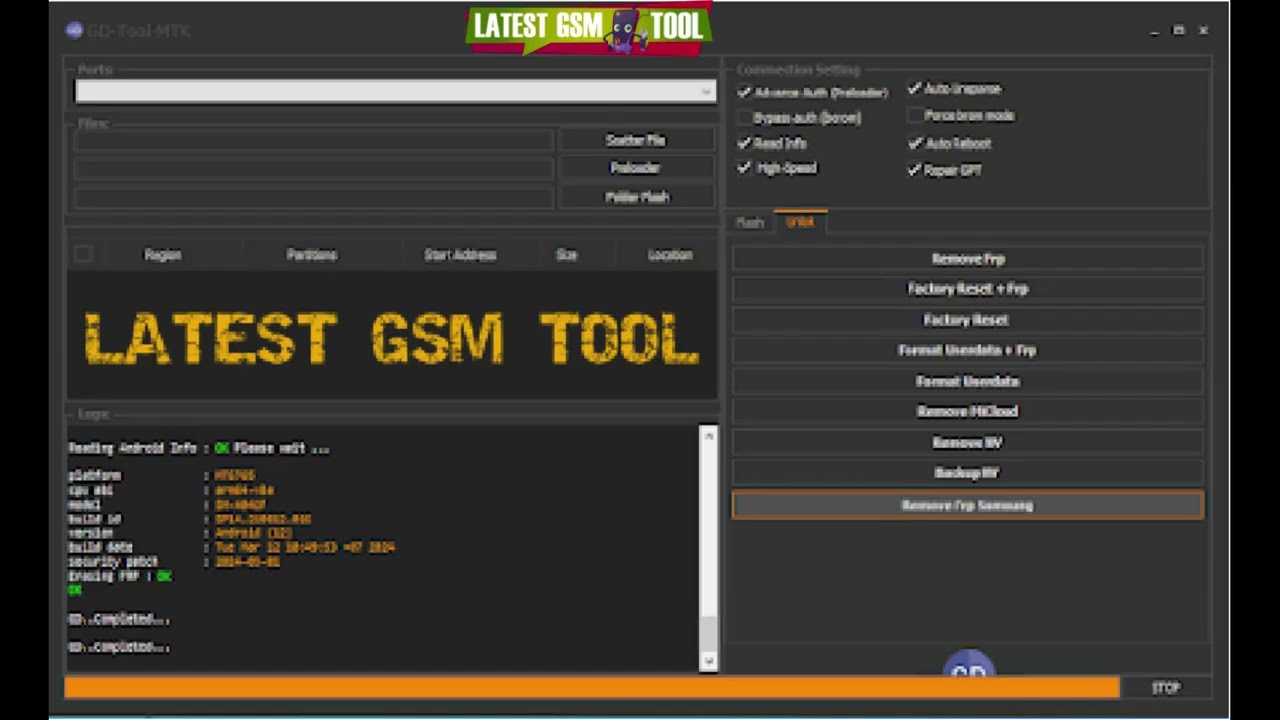
Task: Click the Size column header
Action: click(x=566, y=255)
